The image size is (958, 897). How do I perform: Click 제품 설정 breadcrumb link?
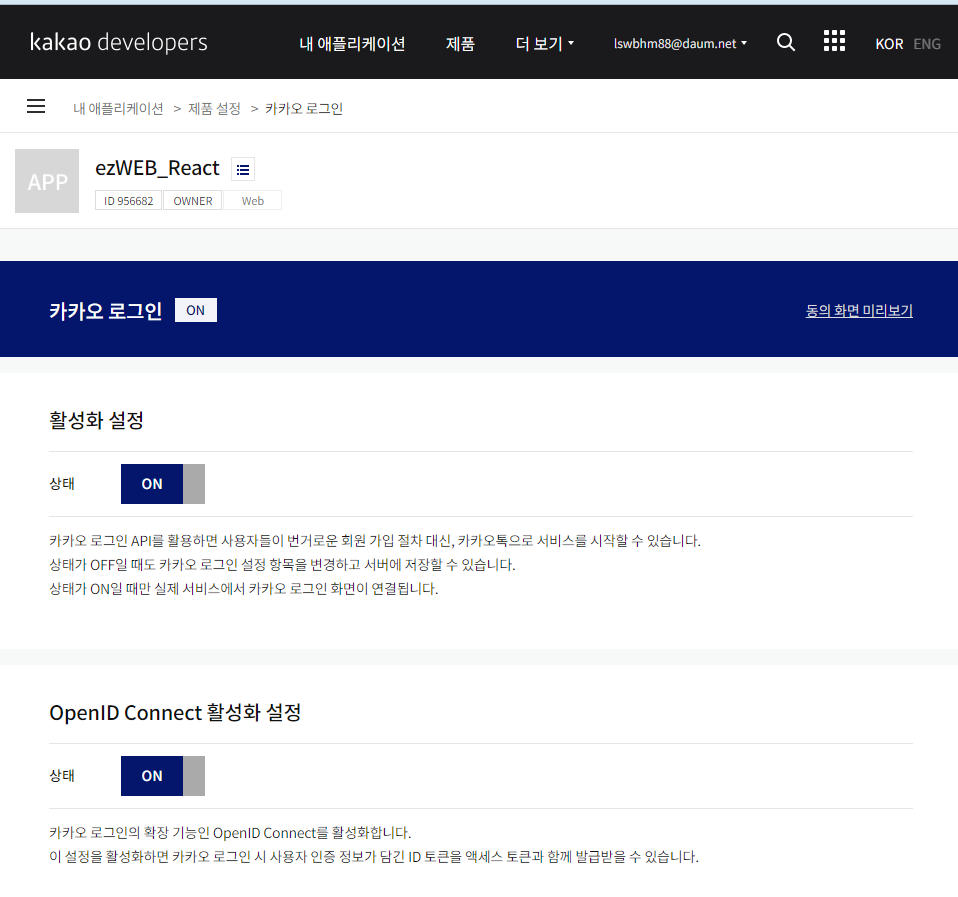(214, 109)
